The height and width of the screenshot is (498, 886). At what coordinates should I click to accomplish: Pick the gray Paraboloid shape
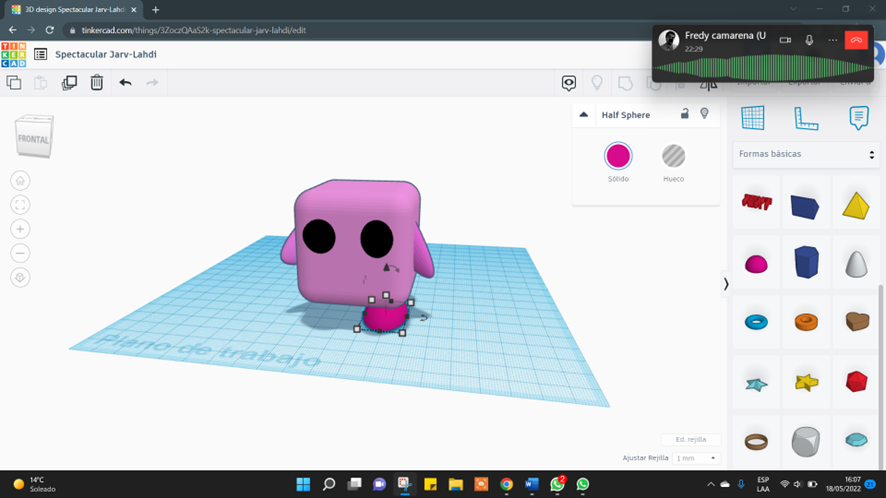click(856, 263)
